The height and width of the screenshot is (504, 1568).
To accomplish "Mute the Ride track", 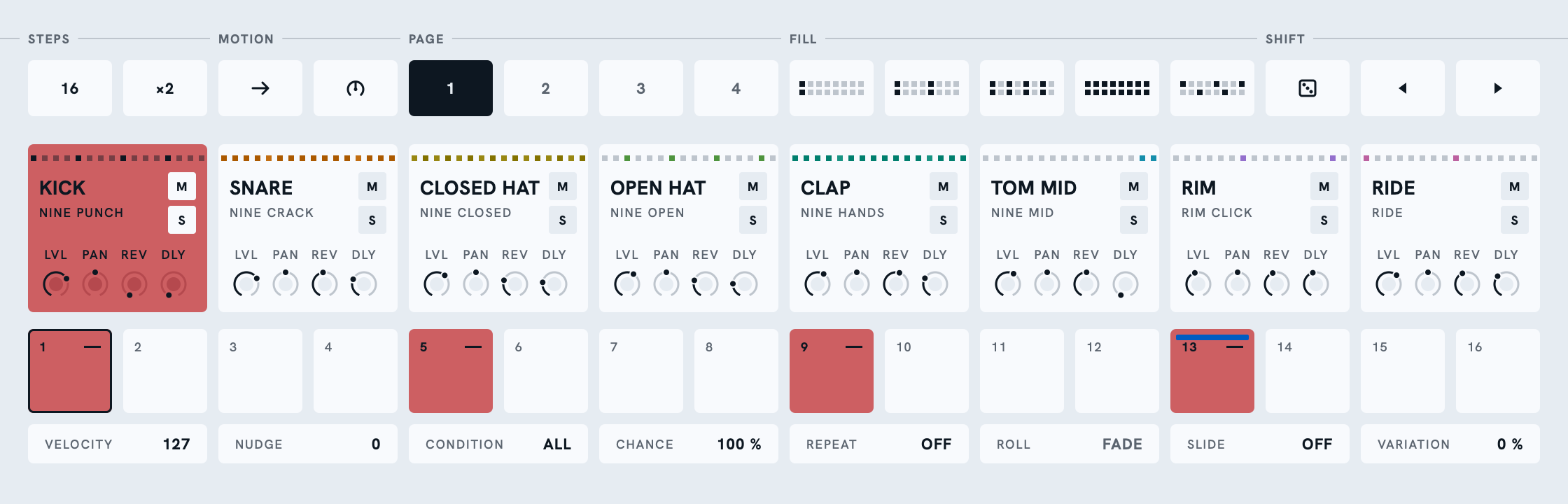I will (1515, 186).
